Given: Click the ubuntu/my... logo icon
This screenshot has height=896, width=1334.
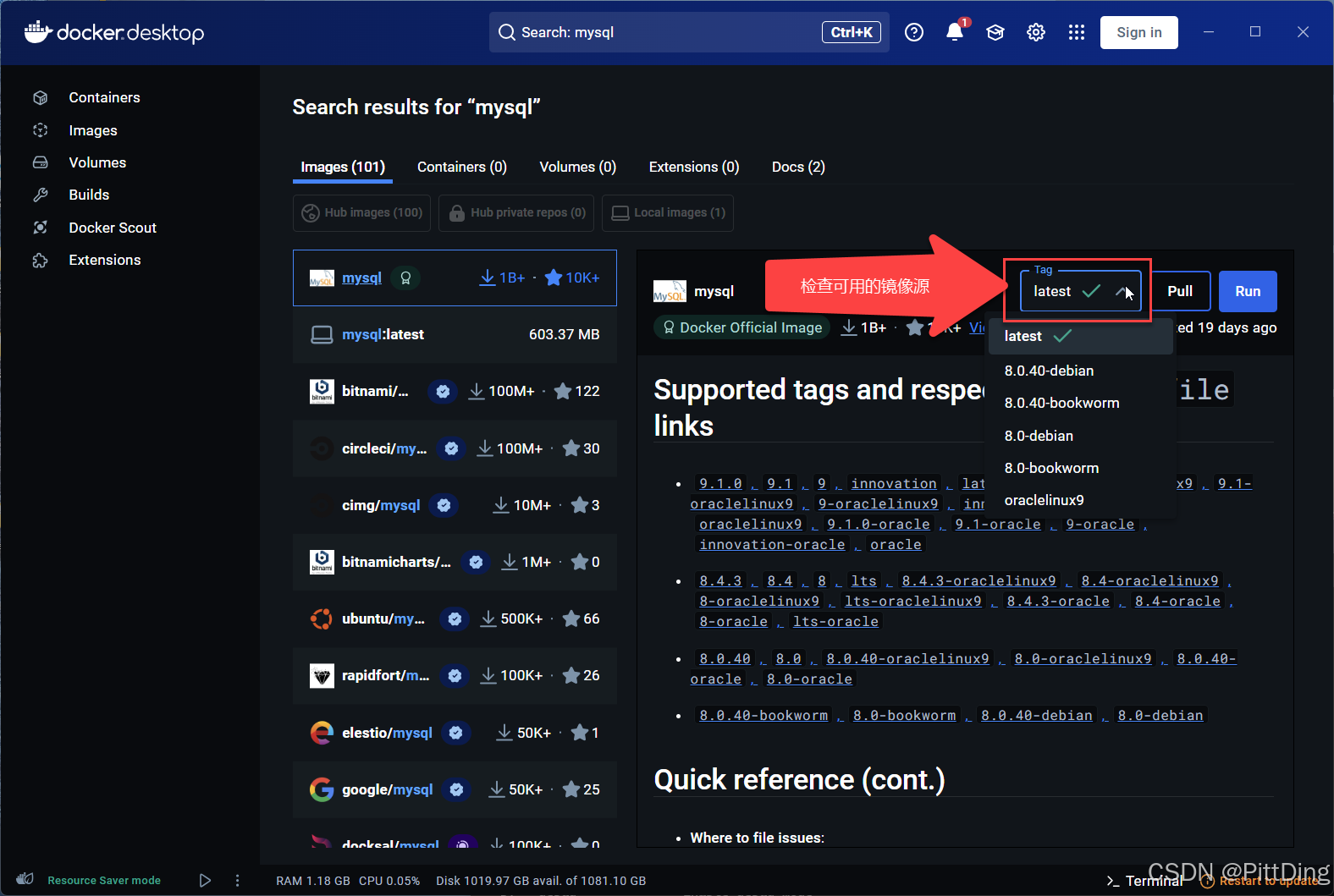Looking at the screenshot, I should (x=322, y=618).
